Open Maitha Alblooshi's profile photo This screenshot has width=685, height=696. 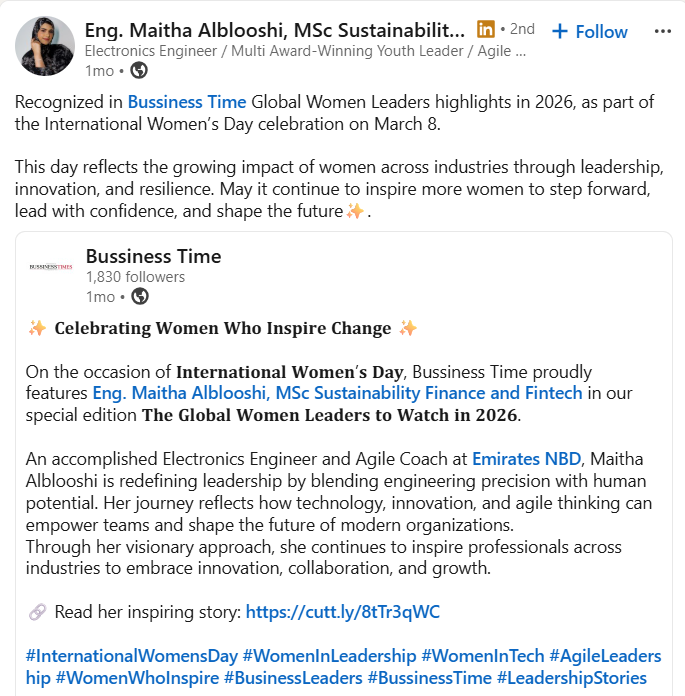coord(45,46)
